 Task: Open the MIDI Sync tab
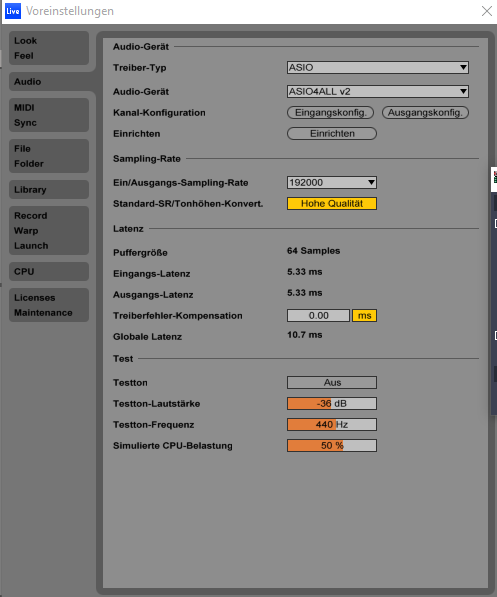(x=49, y=115)
